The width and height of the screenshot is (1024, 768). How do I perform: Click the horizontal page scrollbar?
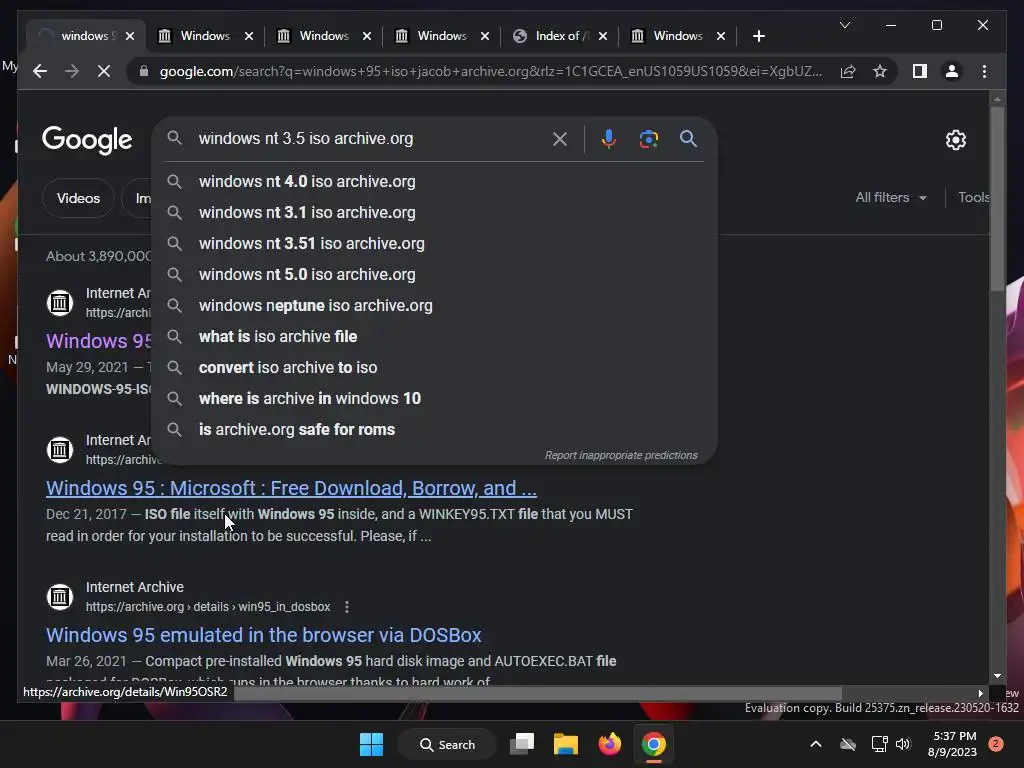537,693
